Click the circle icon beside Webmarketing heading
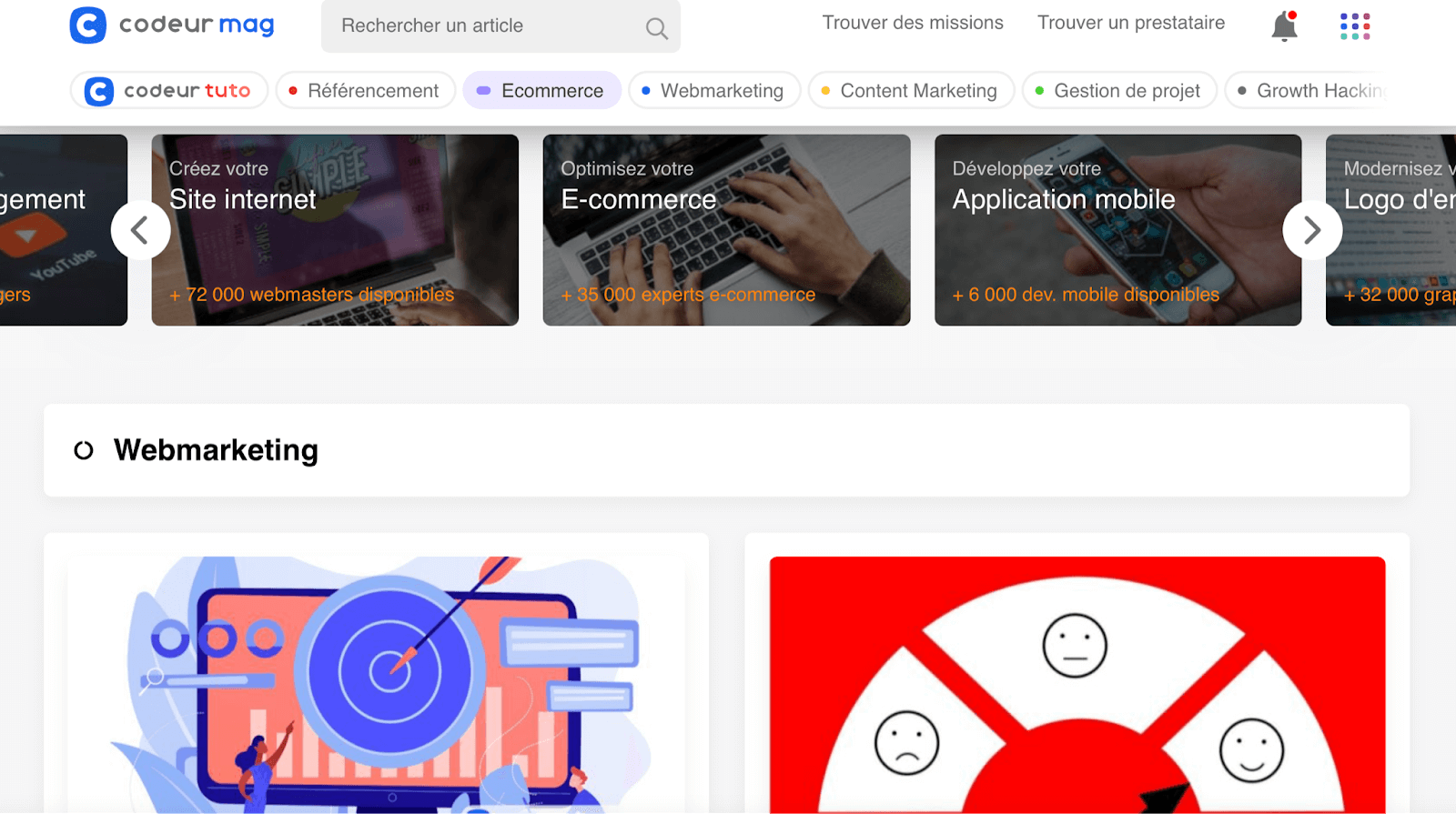Viewport: 1456px width, 814px height. 84,450
